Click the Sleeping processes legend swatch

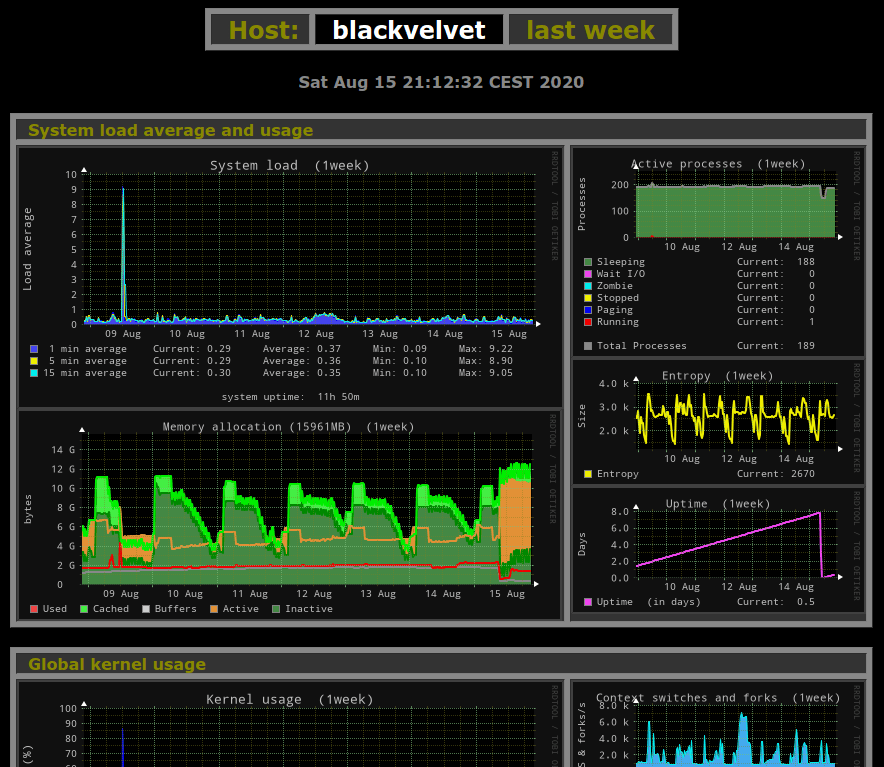588,262
